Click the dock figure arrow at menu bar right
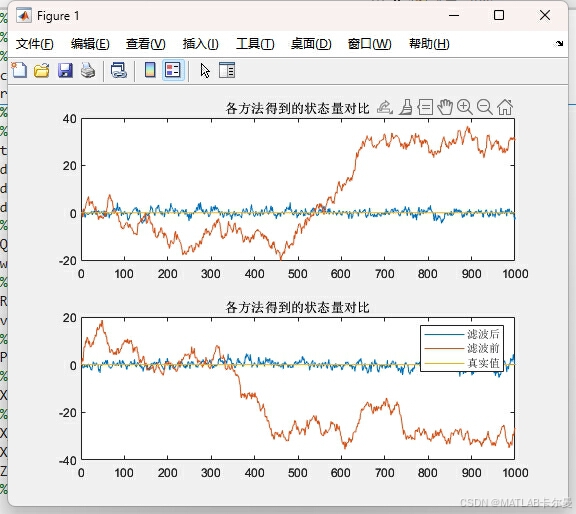This screenshot has height=514, width=576. [x=559, y=44]
